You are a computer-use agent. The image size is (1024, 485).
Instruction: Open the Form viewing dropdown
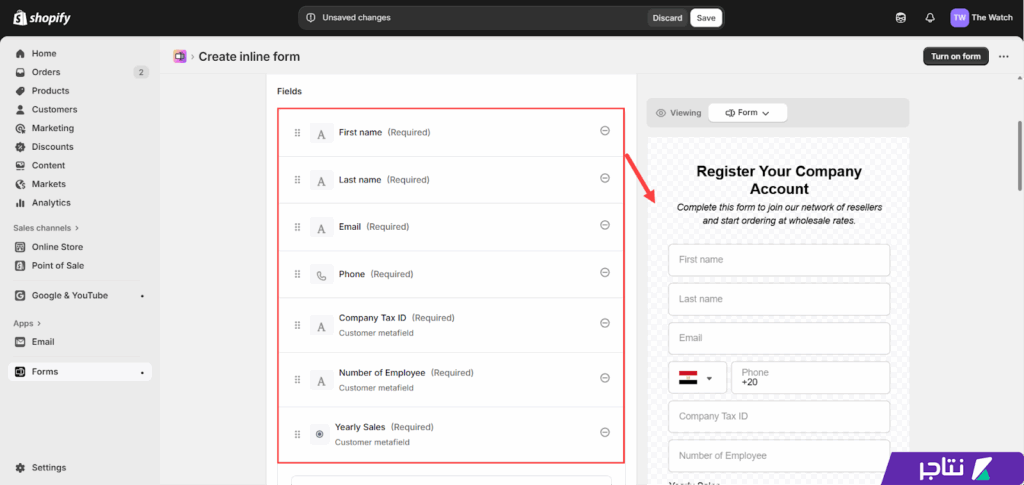747,113
